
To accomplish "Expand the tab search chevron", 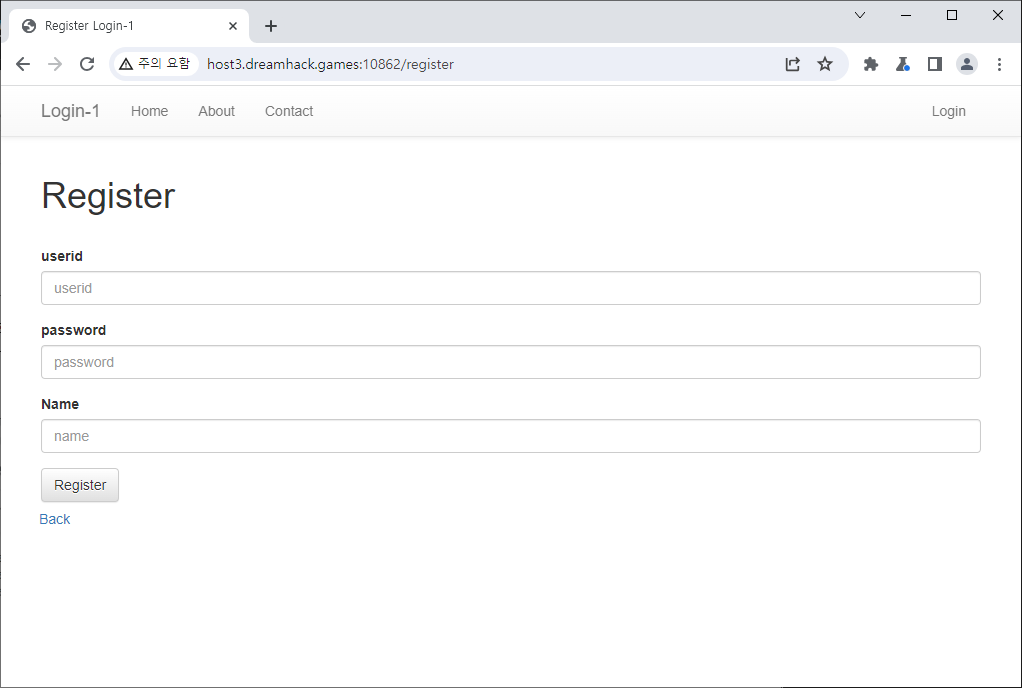I will click(860, 15).
